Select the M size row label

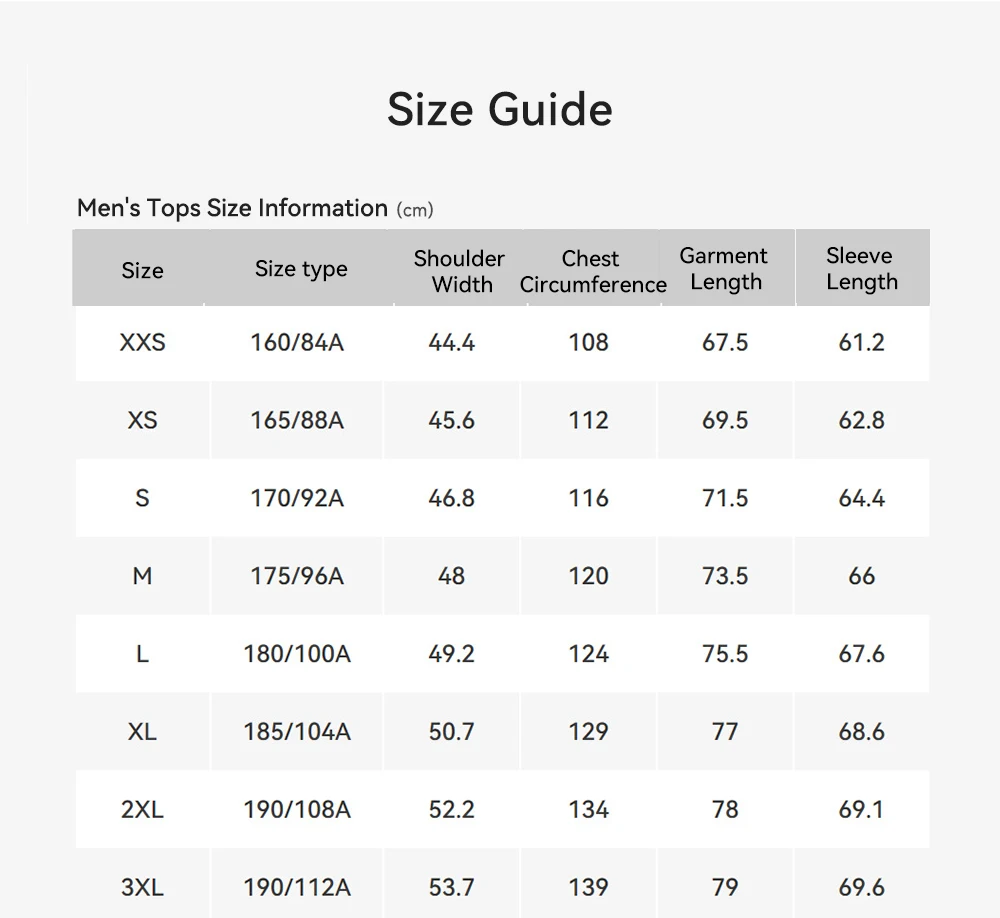pyautogui.click(x=142, y=576)
